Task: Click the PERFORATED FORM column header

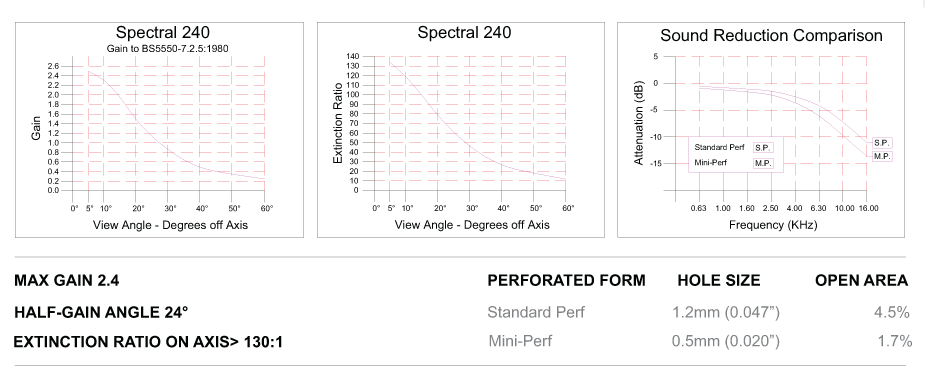Action: (566, 280)
